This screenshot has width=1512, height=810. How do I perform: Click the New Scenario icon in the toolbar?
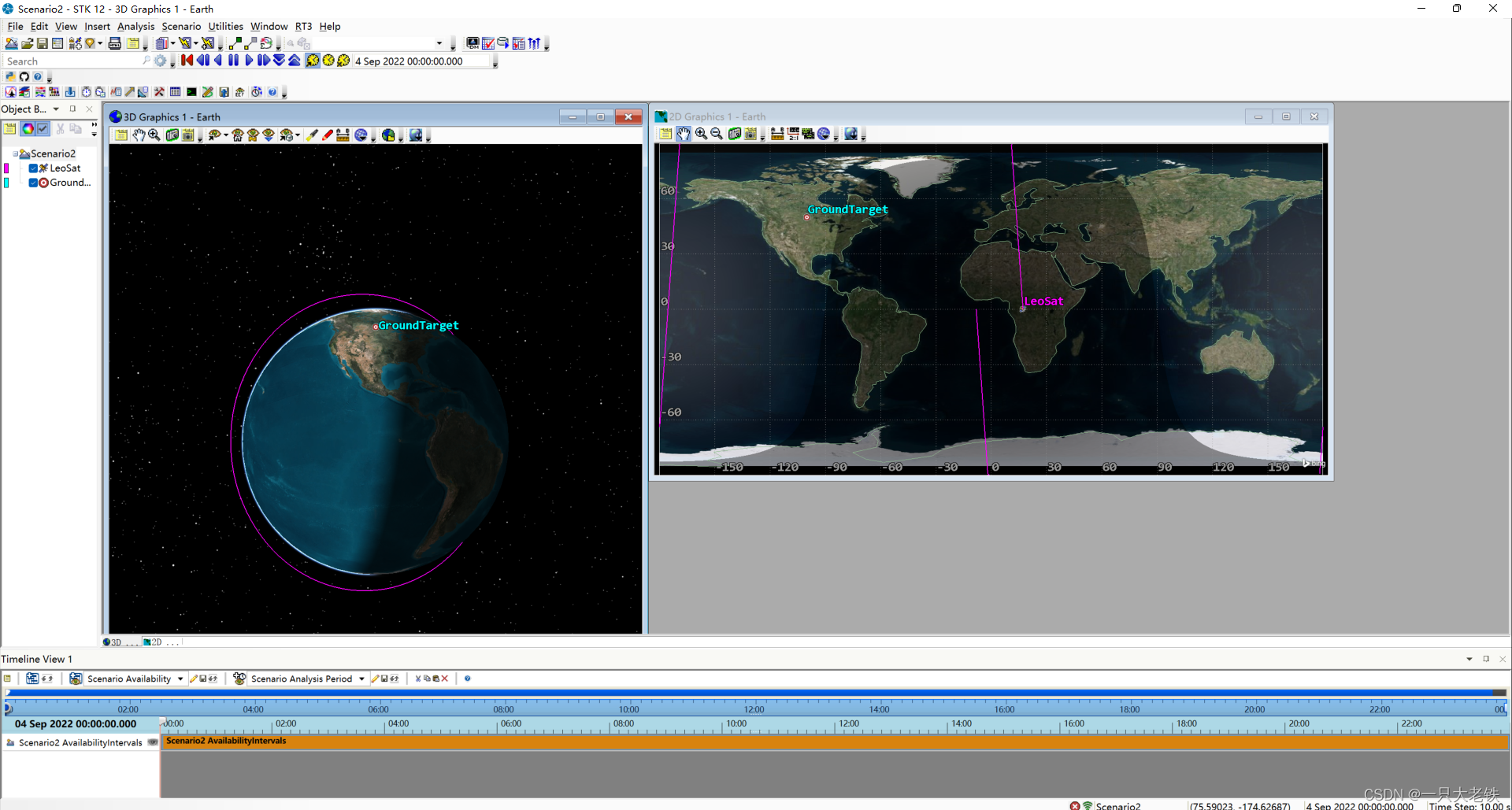click(11, 43)
